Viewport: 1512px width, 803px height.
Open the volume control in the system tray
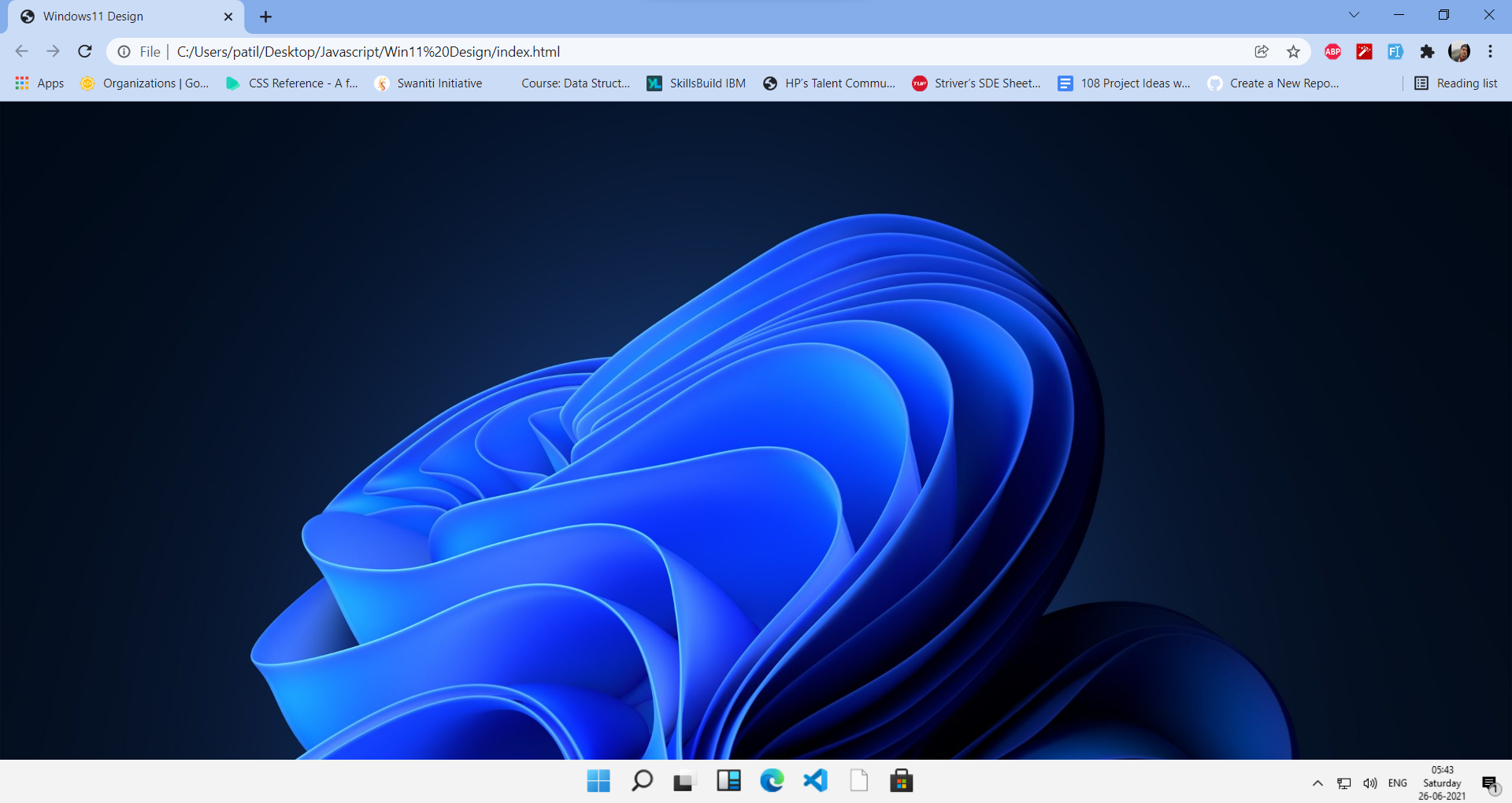tap(1369, 783)
